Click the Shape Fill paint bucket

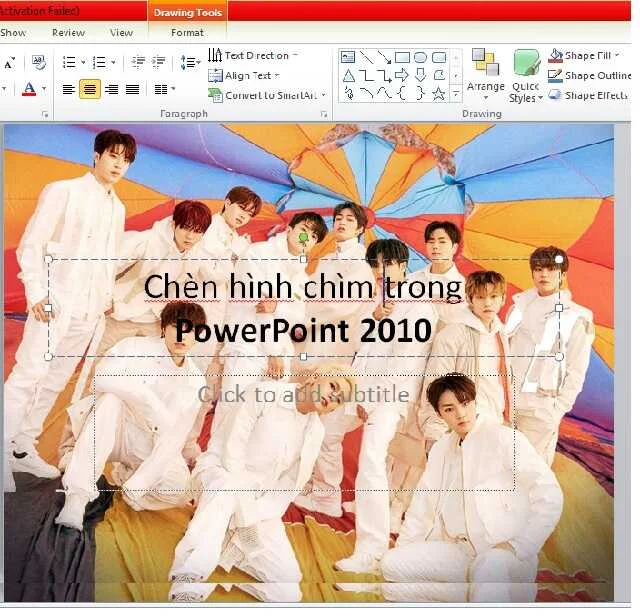coord(555,56)
